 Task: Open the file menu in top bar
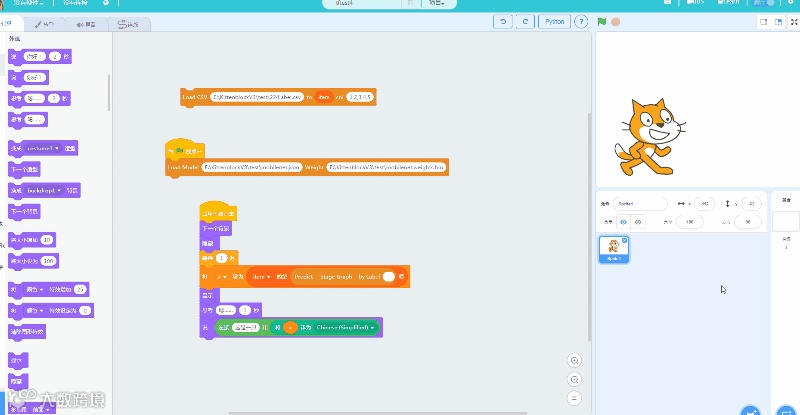[x=28, y=3]
